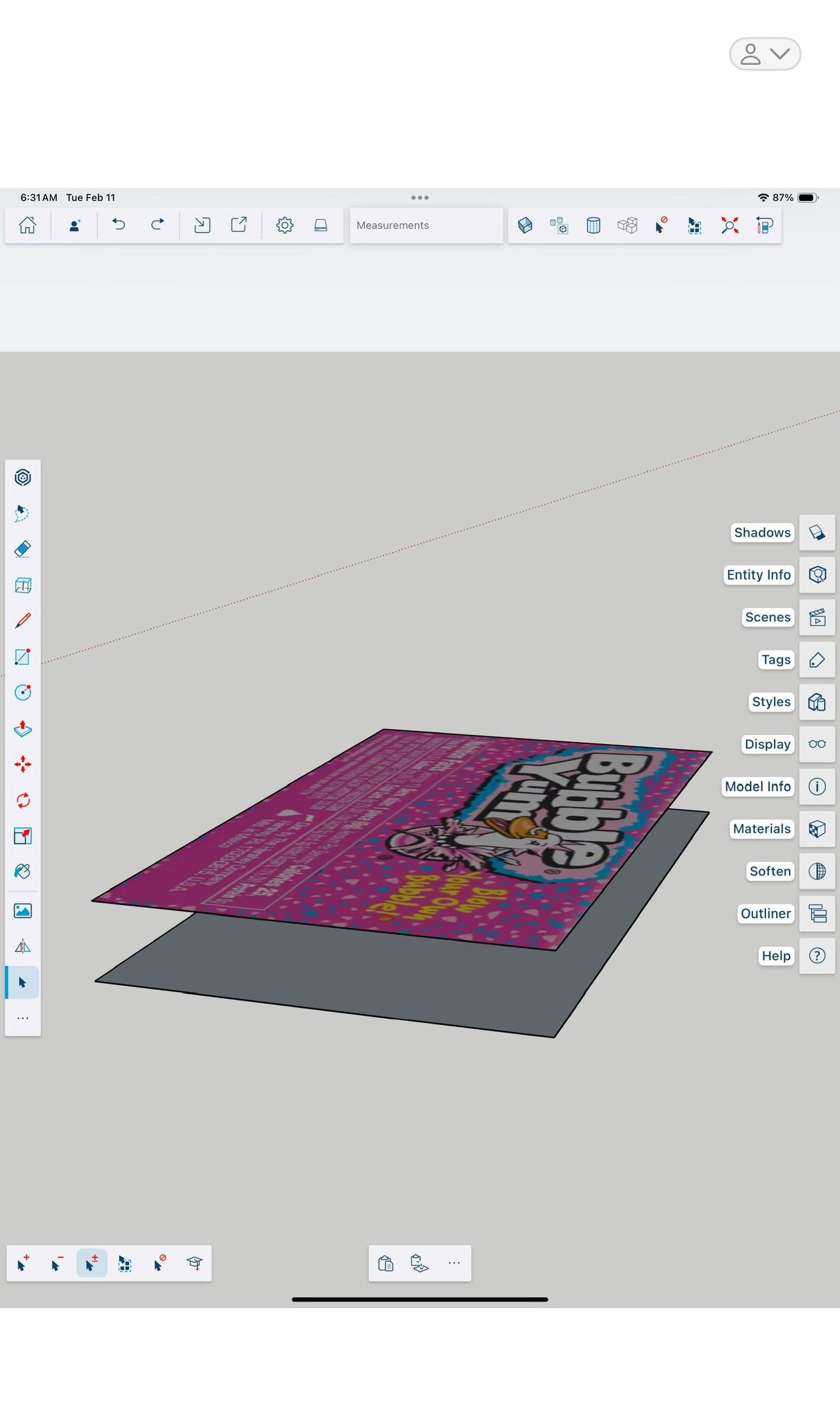This screenshot has height=1405, width=840.
Task: Open the Shadows panel
Action: 817,533
